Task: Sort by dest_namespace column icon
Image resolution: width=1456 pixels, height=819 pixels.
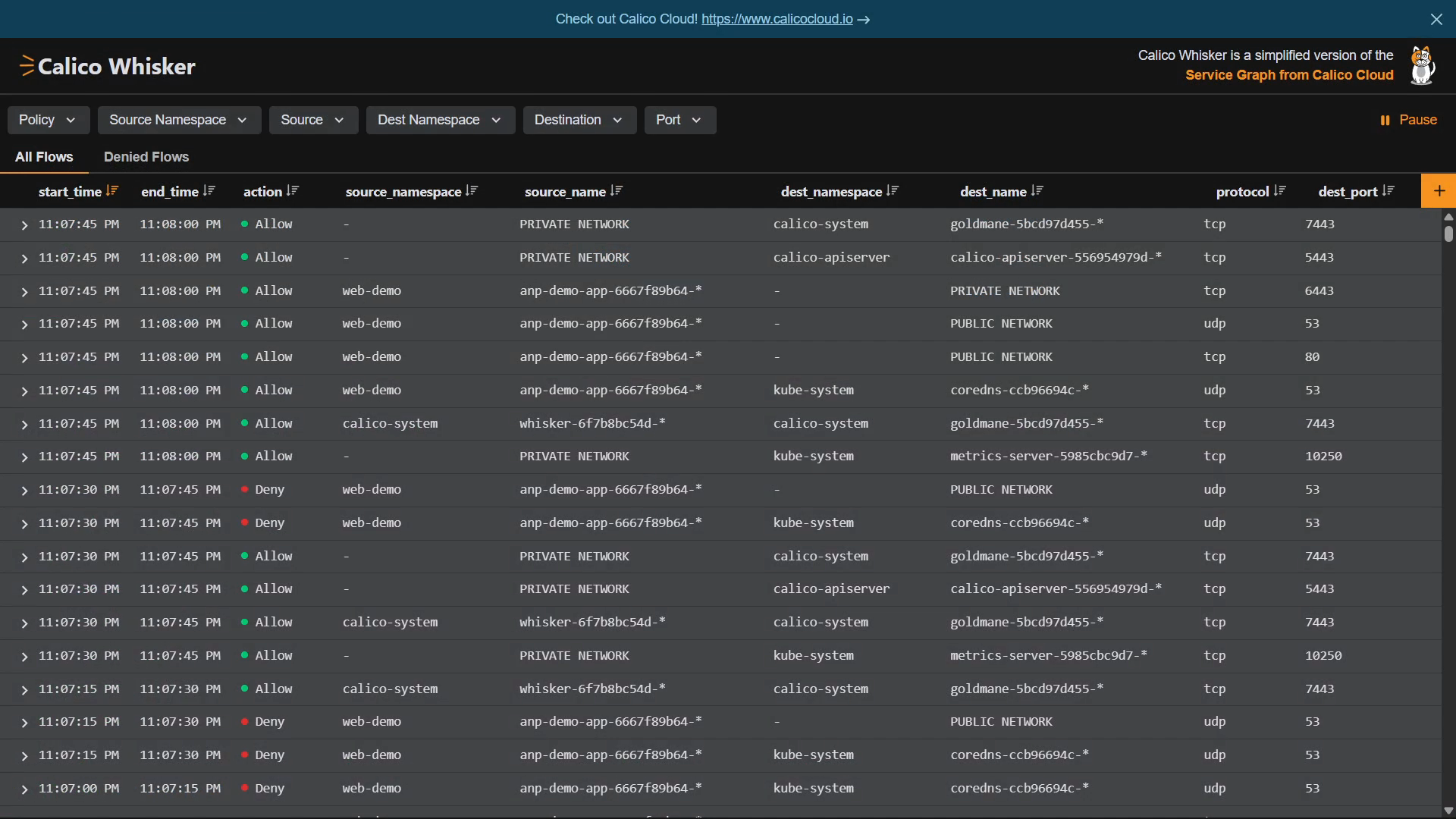Action: coord(893,191)
